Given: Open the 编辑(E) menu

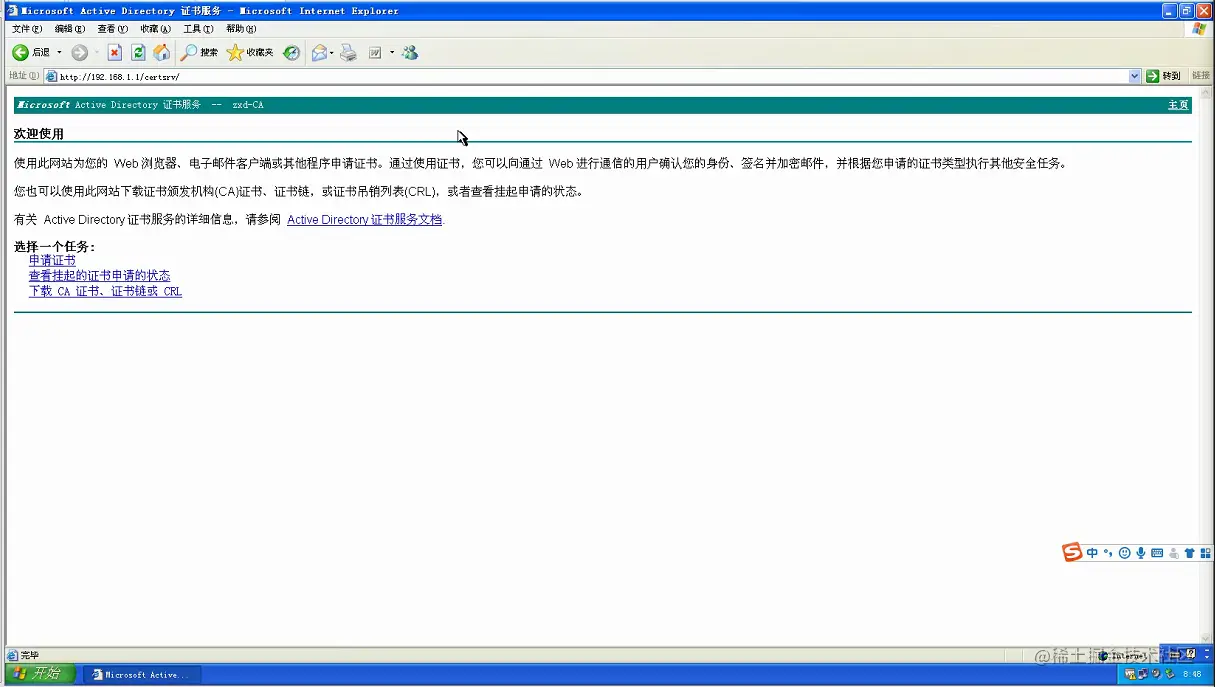Looking at the screenshot, I should [70, 29].
